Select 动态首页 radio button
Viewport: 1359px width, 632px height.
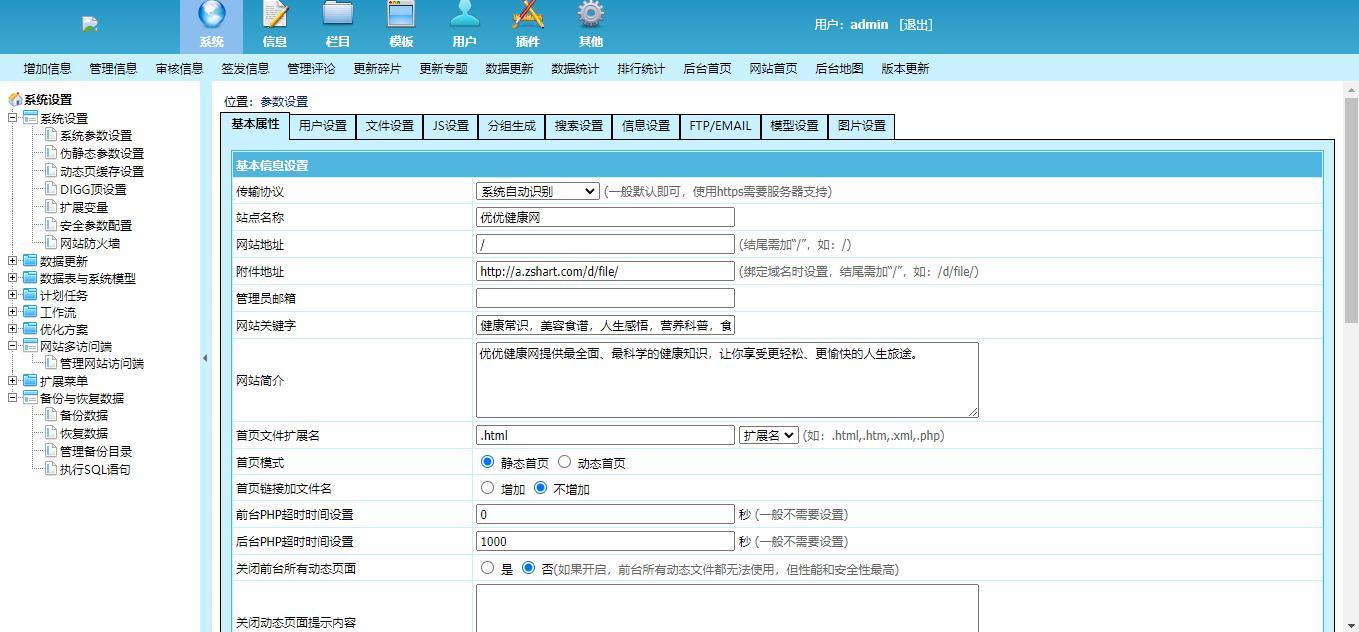tap(565, 462)
